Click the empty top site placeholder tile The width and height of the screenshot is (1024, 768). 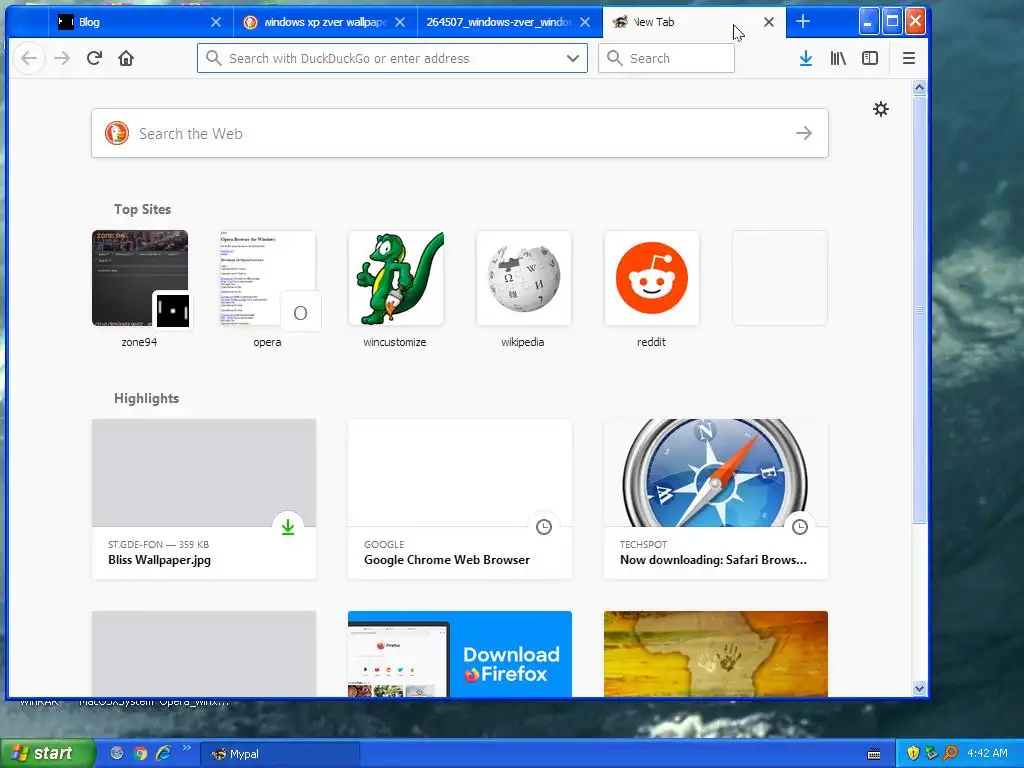tap(780, 278)
